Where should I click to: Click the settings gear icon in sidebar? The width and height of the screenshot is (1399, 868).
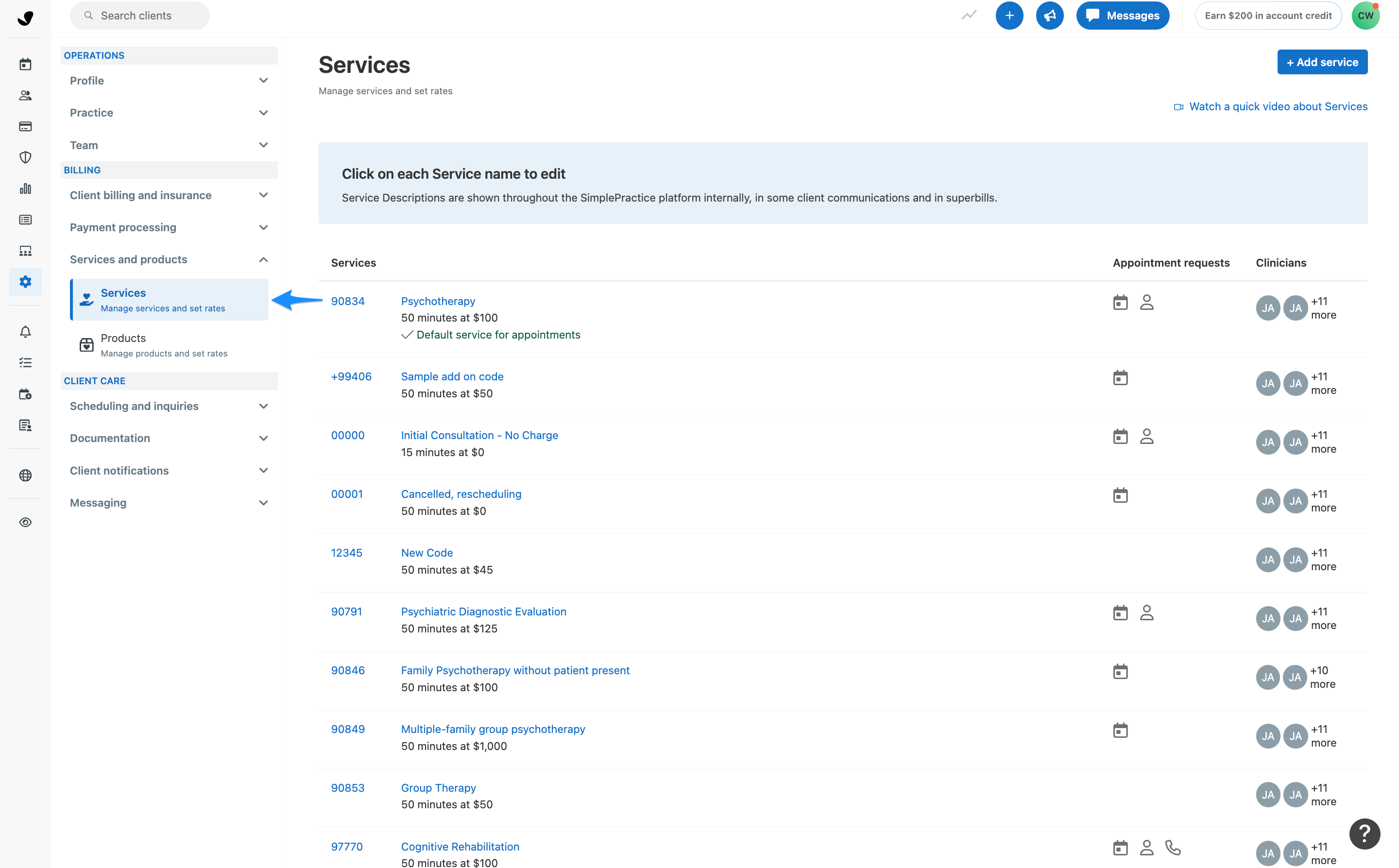pyautogui.click(x=25, y=281)
